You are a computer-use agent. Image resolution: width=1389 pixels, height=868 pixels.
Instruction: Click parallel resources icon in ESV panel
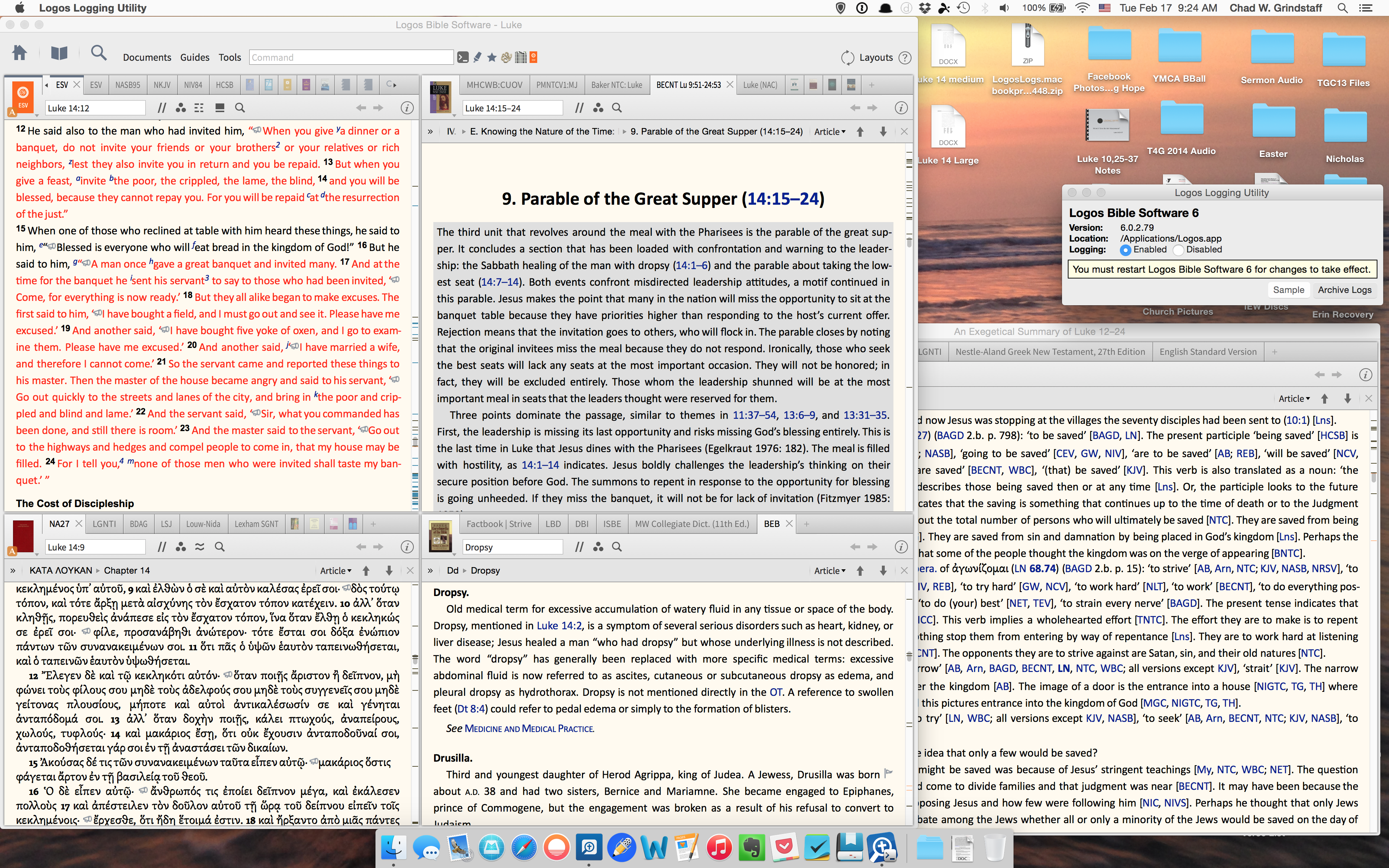[x=162, y=108]
